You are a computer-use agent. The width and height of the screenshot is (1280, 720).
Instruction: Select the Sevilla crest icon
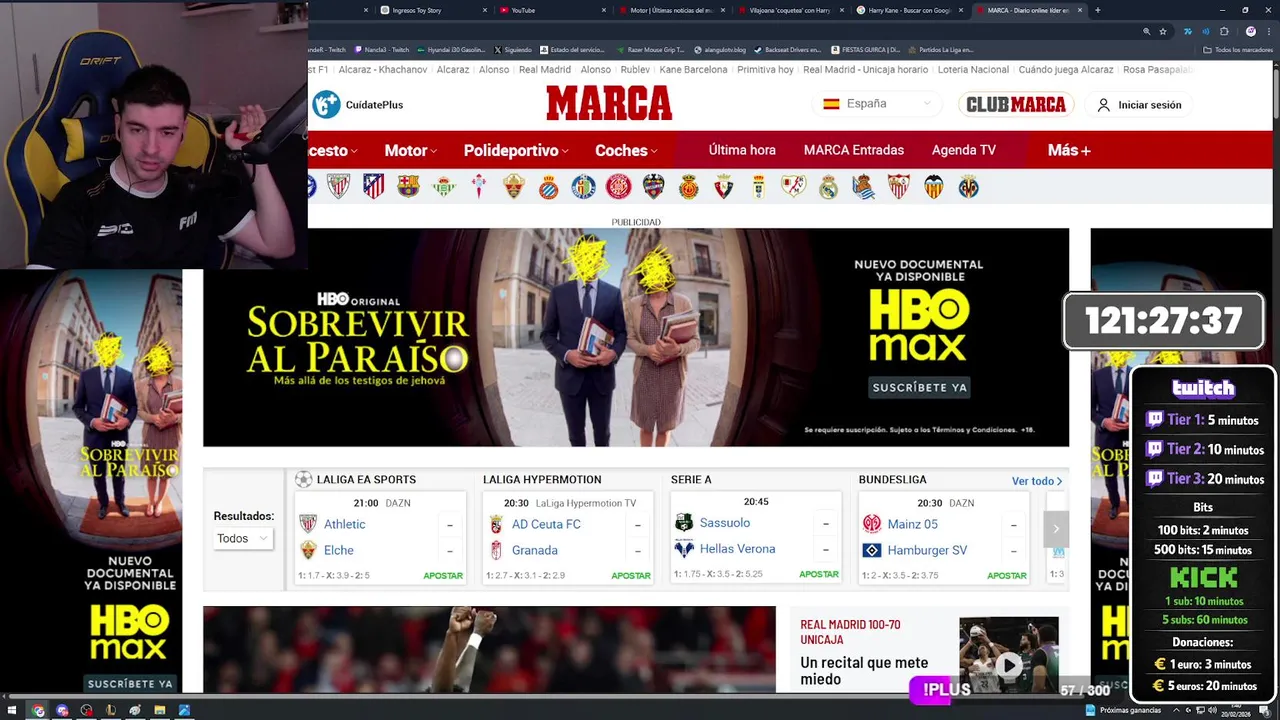pyautogui.click(x=898, y=187)
